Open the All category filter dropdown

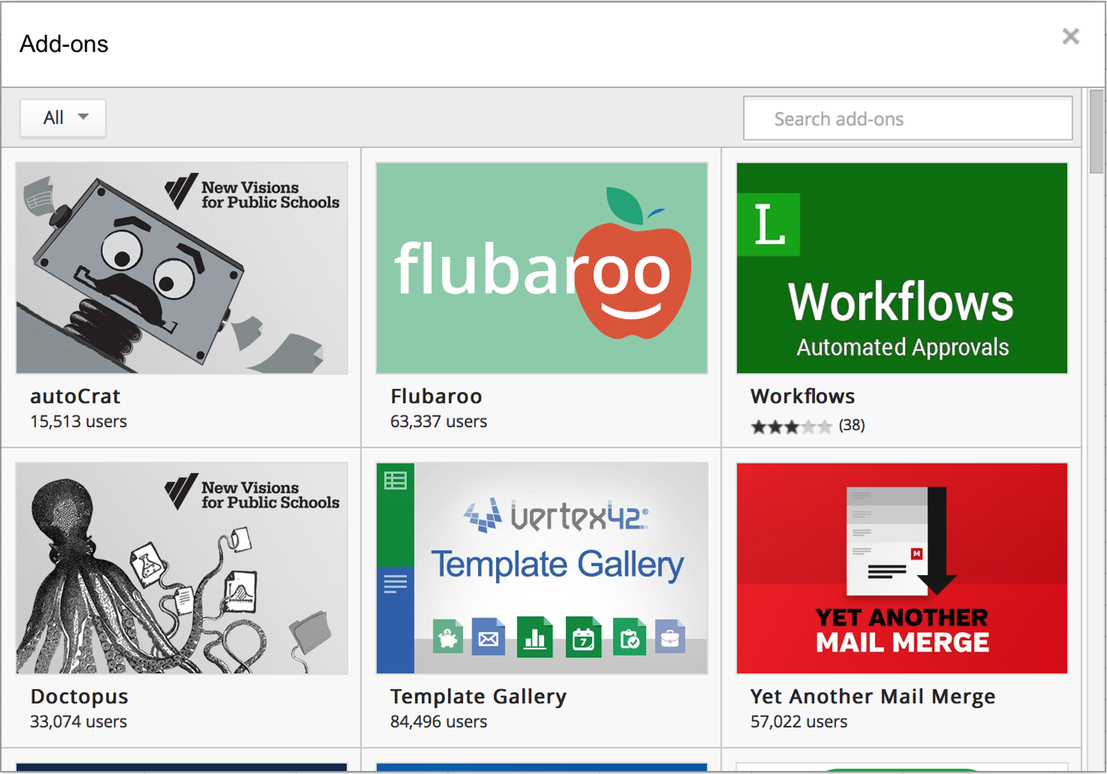pos(63,118)
